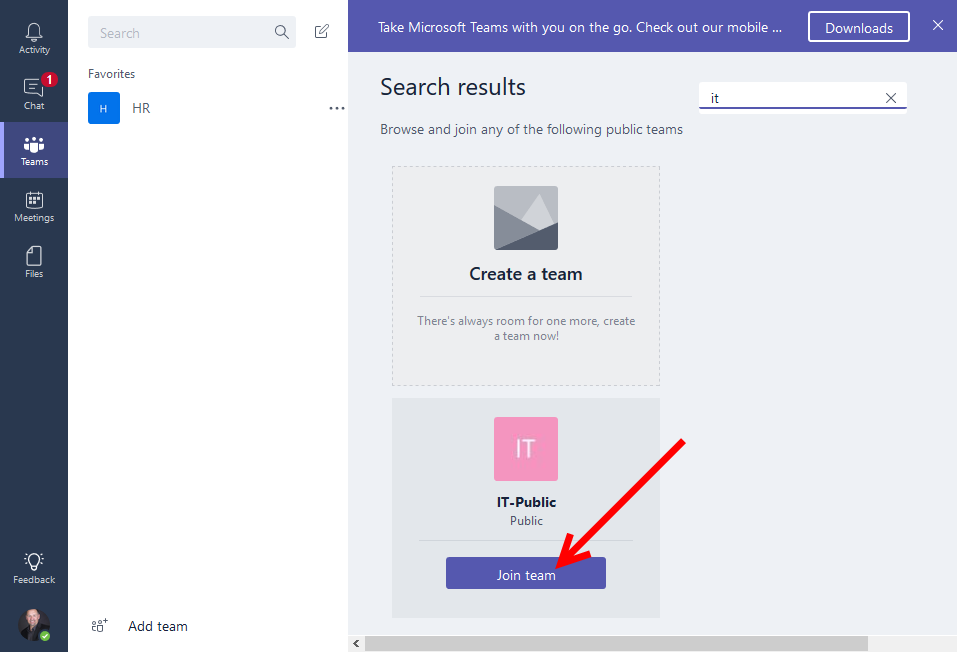Click the horizontal scrollbar track

[910, 643]
